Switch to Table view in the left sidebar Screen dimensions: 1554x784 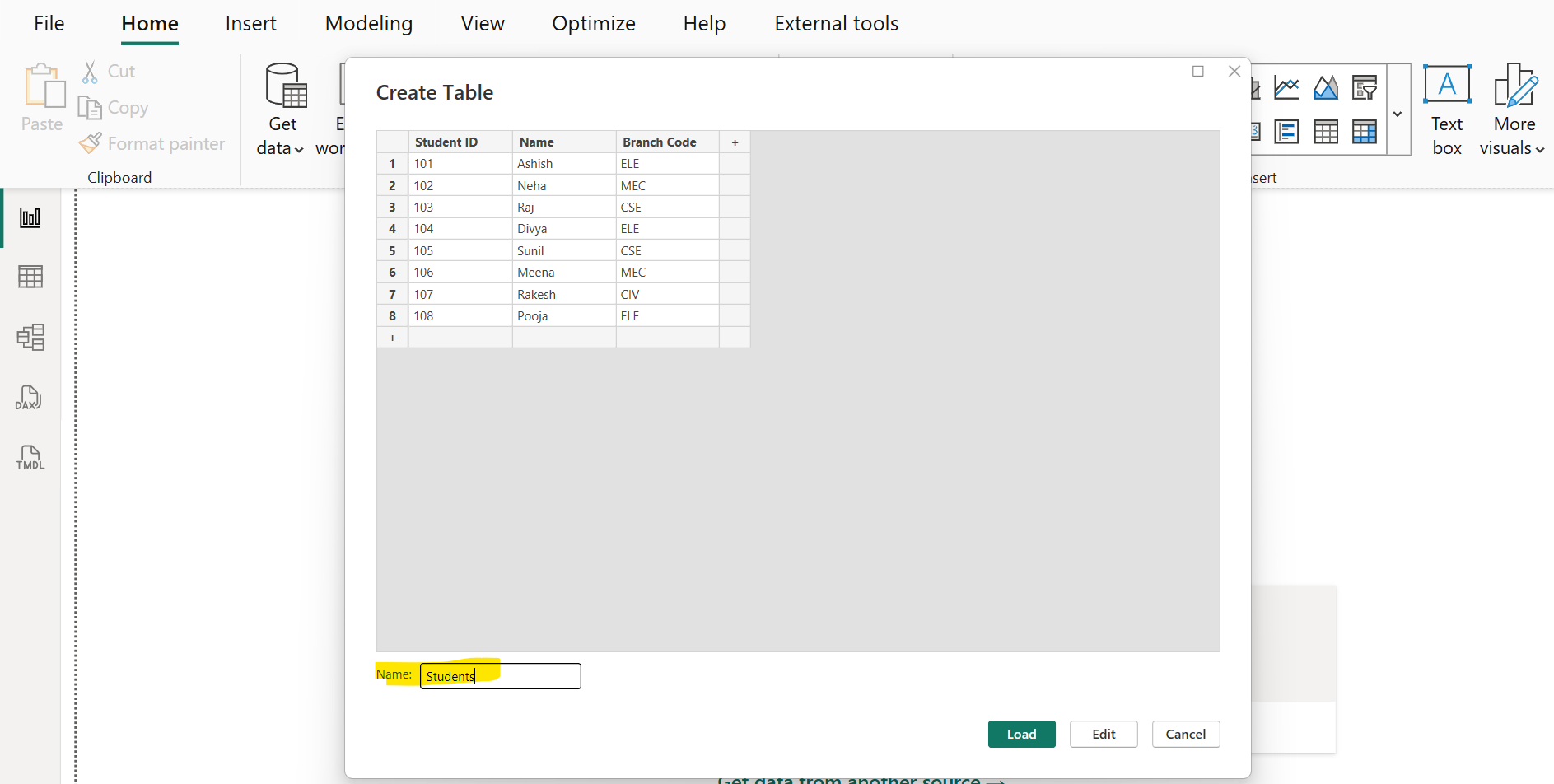tap(30, 277)
